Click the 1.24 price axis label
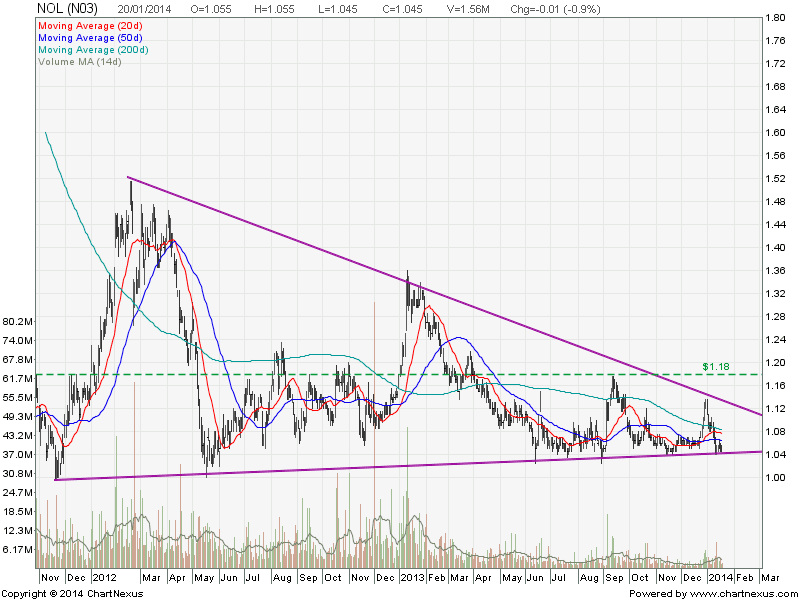 pos(776,339)
